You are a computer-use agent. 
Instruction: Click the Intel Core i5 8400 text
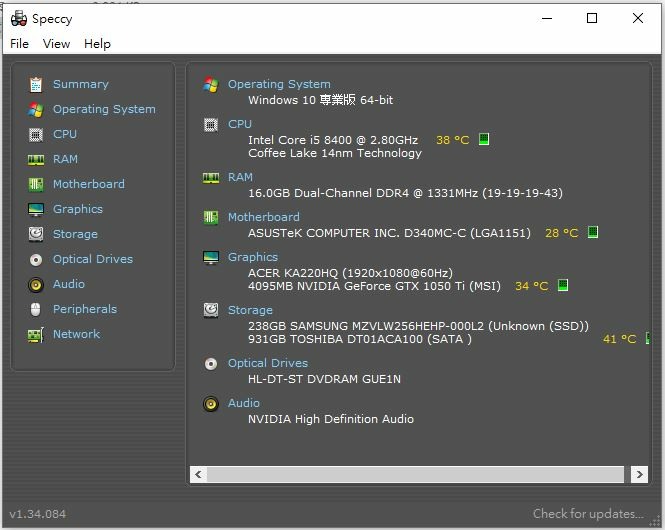333,140
